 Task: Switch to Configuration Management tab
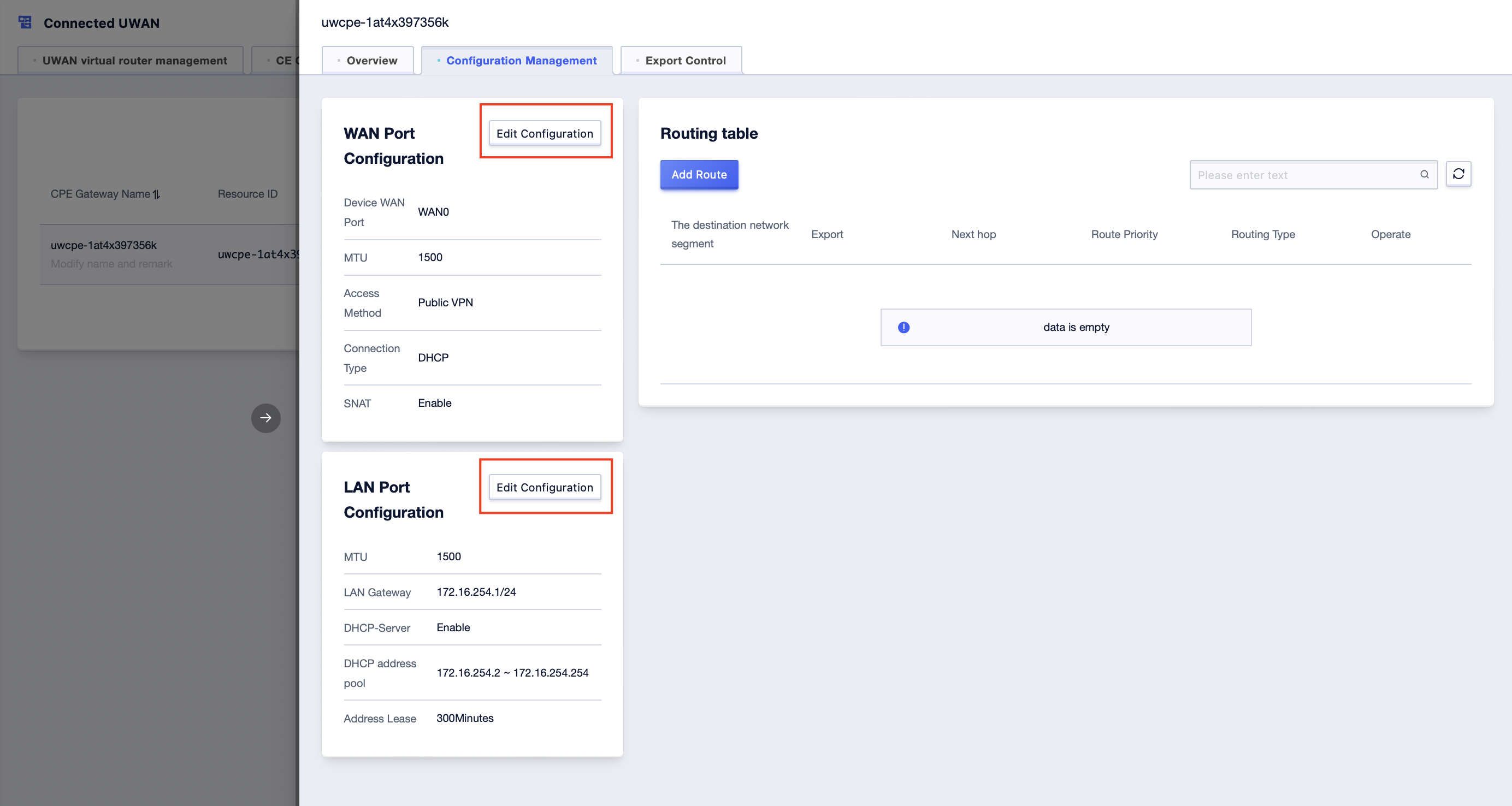pos(517,61)
